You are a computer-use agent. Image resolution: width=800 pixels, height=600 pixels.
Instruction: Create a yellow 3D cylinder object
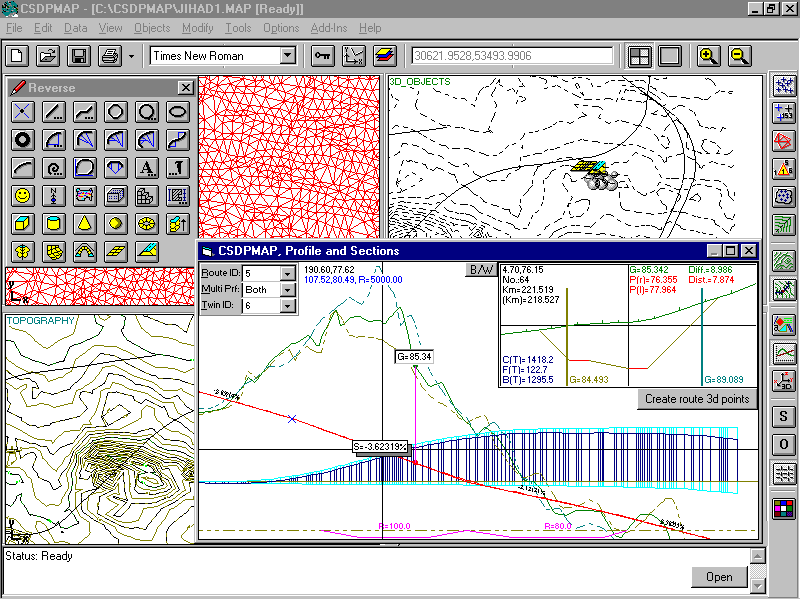tap(54, 223)
